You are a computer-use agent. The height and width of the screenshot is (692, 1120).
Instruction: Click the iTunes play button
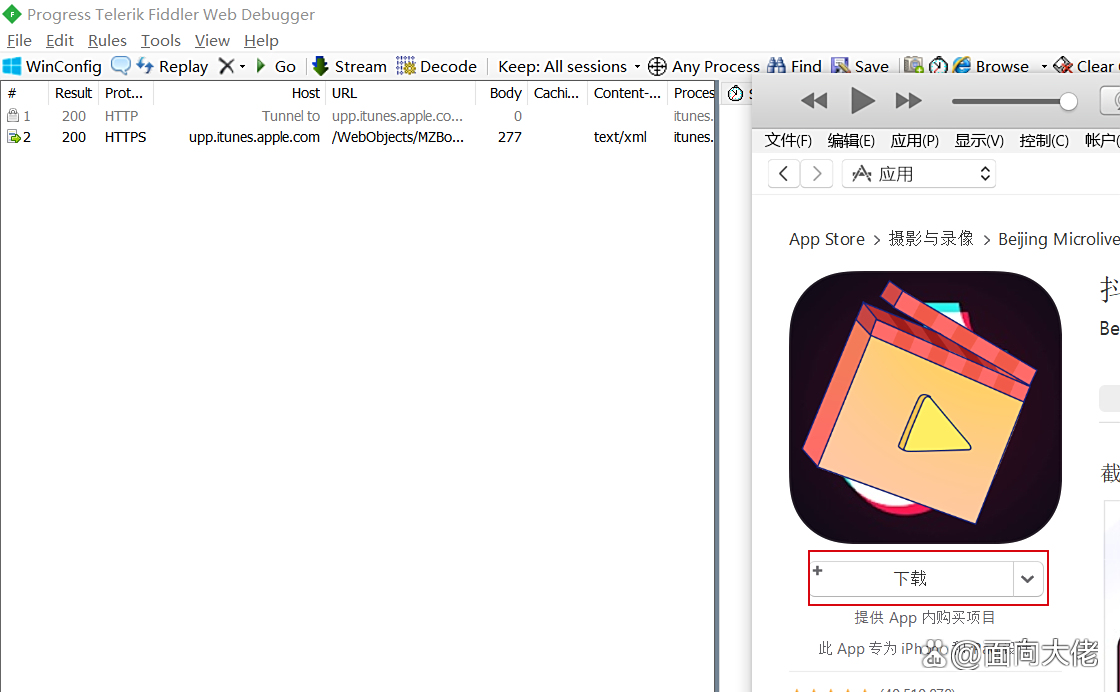pos(862,100)
